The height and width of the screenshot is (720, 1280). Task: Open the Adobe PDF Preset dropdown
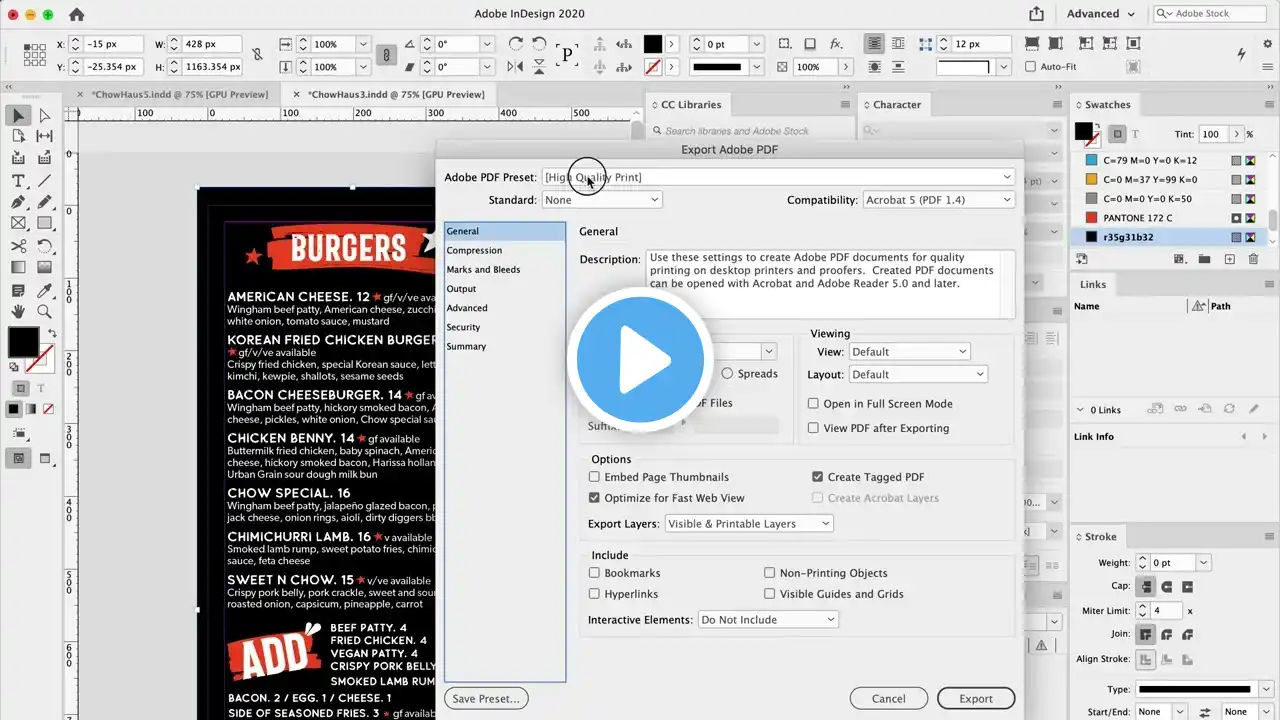[x=778, y=177]
